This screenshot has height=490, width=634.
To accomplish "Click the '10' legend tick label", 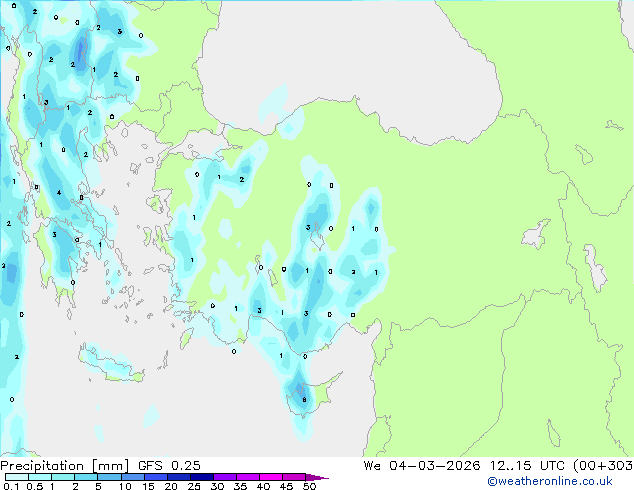I will (125, 486).
